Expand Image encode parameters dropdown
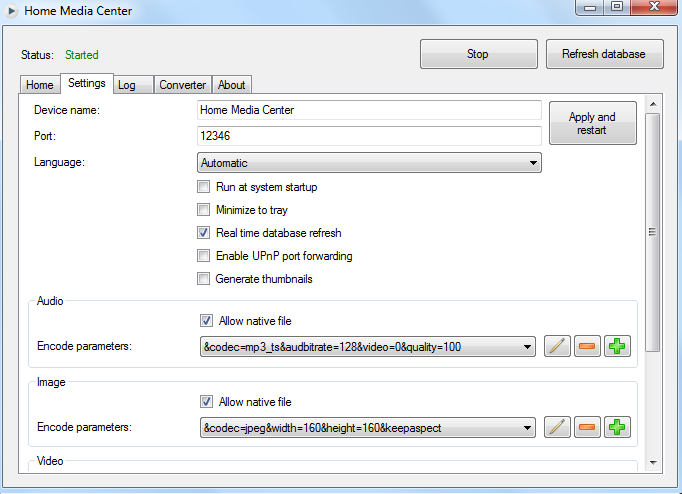Image resolution: width=682 pixels, height=494 pixels. [x=527, y=427]
